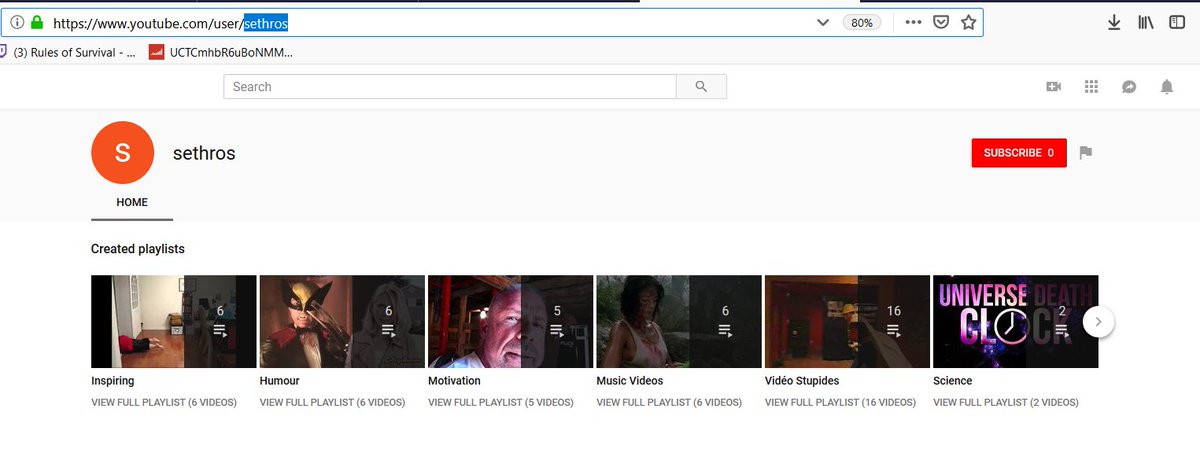Open the URL history dropdown arrow
Screen dimensions: 1200x475
[823, 22]
